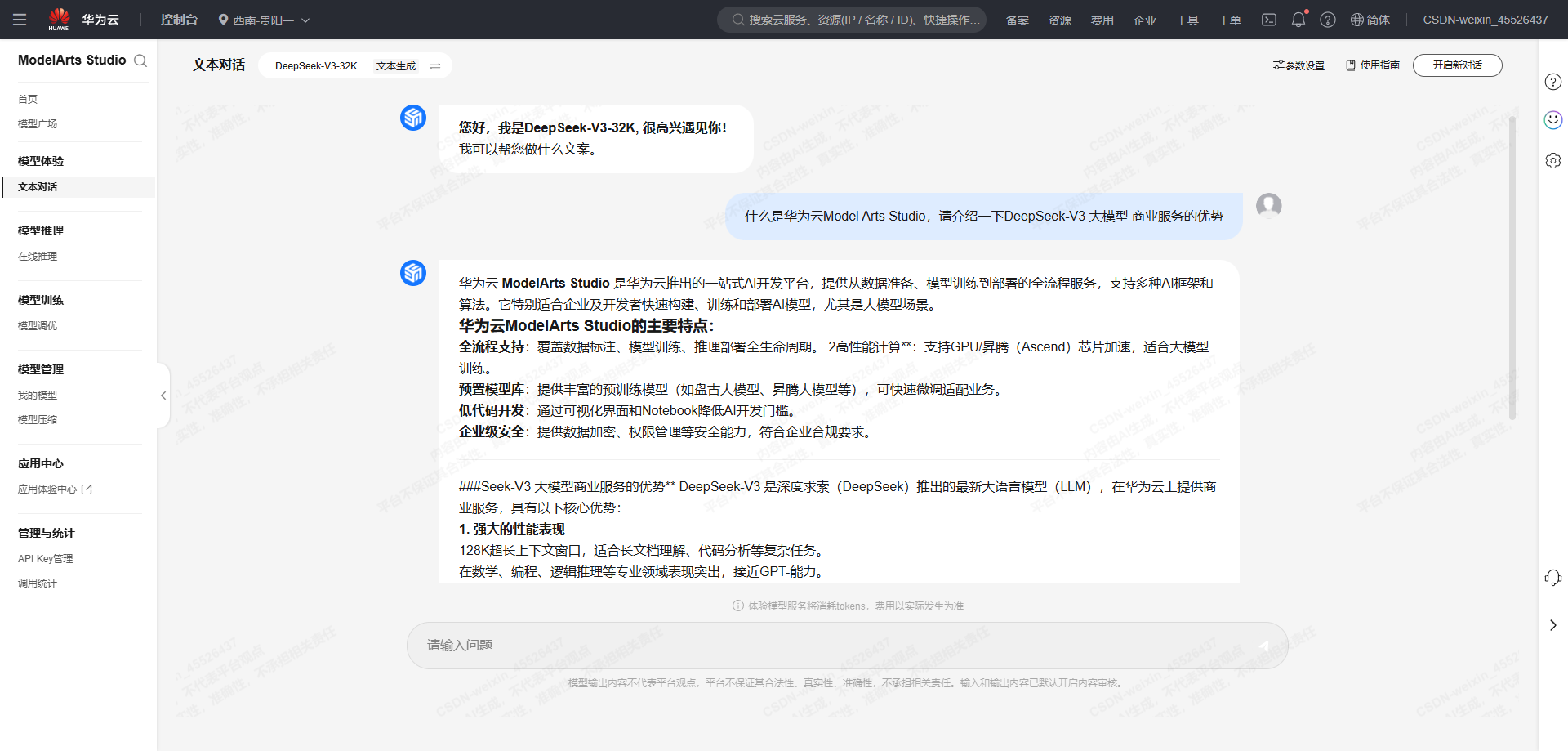Open 我的模型 in sidebar
The image size is (1568, 751).
point(38,395)
